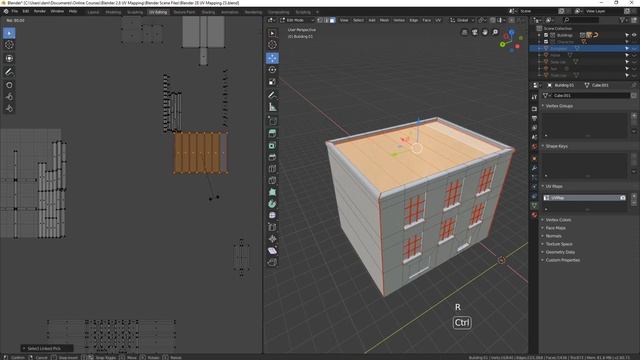Image resolution: width=640 pixels, height=360 pixels.
Task: Choose the Edge Slide tool
Action: tap(272, 227)
